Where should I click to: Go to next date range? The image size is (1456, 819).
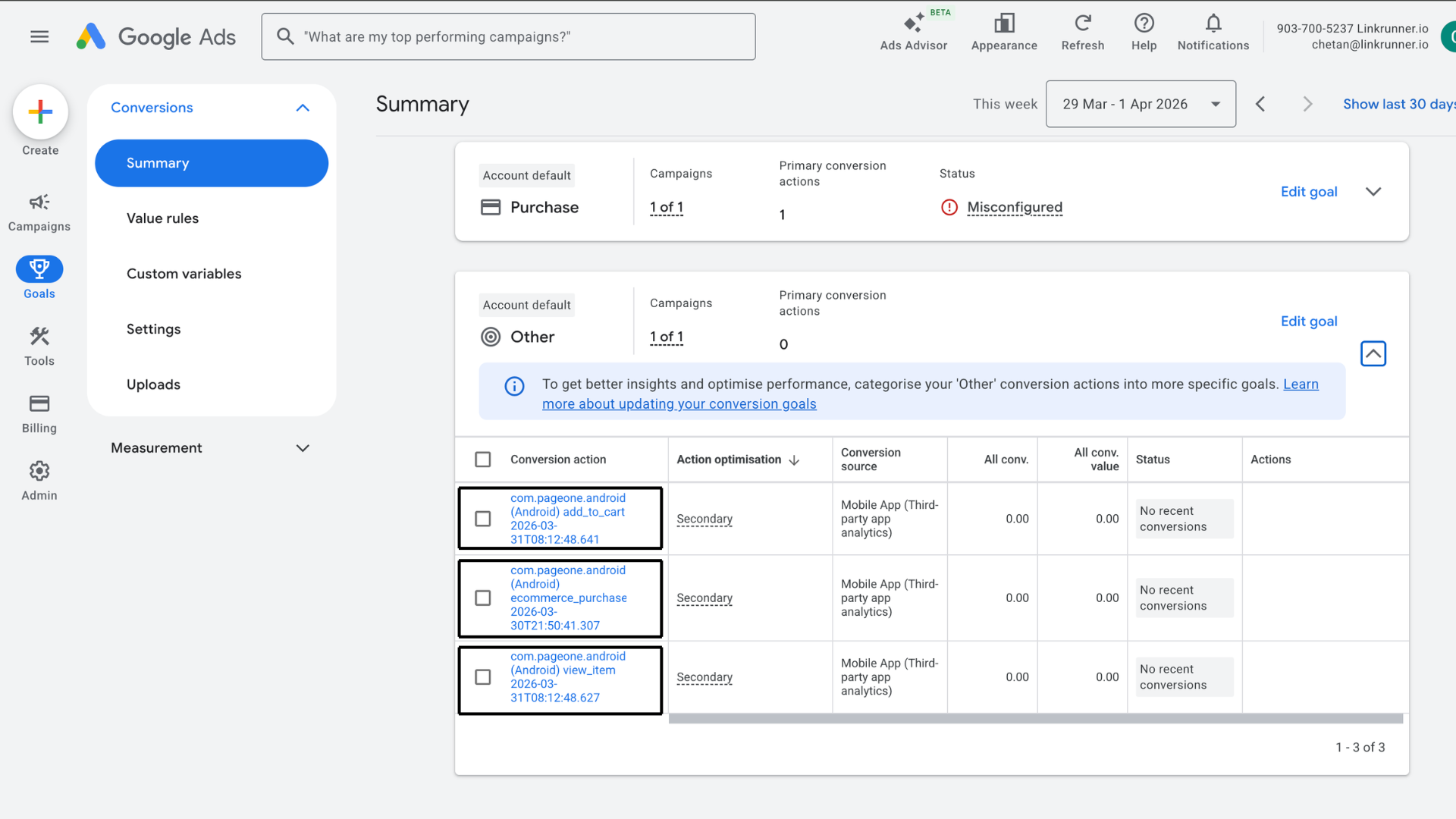(1307, 104)
